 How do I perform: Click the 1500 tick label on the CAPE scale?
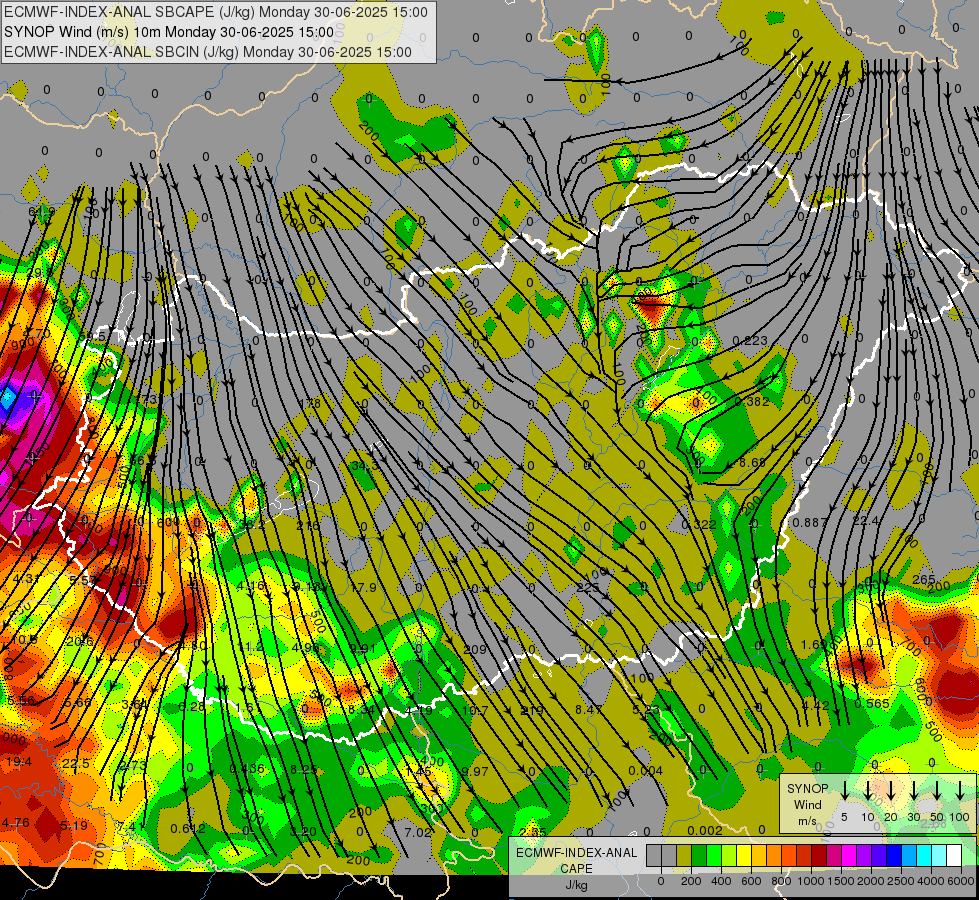(841, 881)
